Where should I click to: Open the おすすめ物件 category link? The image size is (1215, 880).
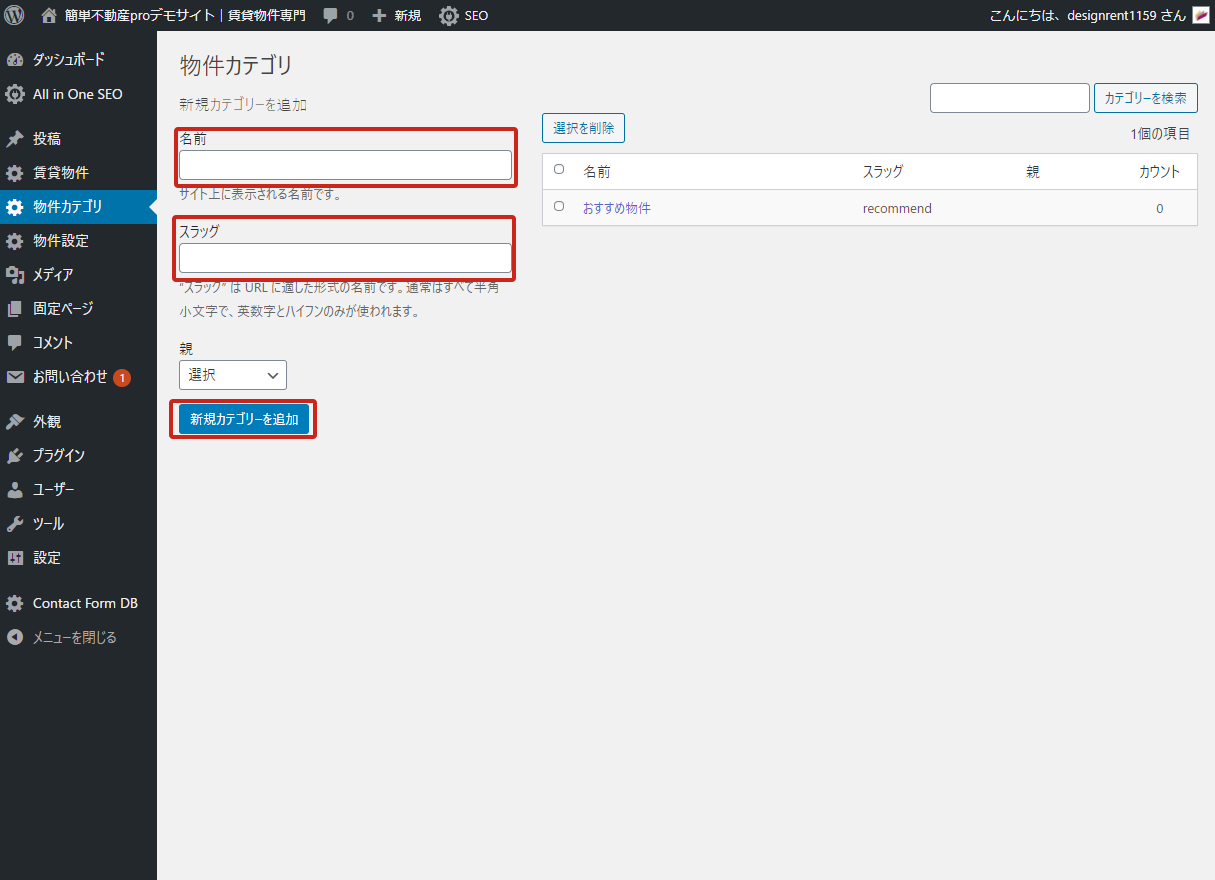tap(617, 208)
